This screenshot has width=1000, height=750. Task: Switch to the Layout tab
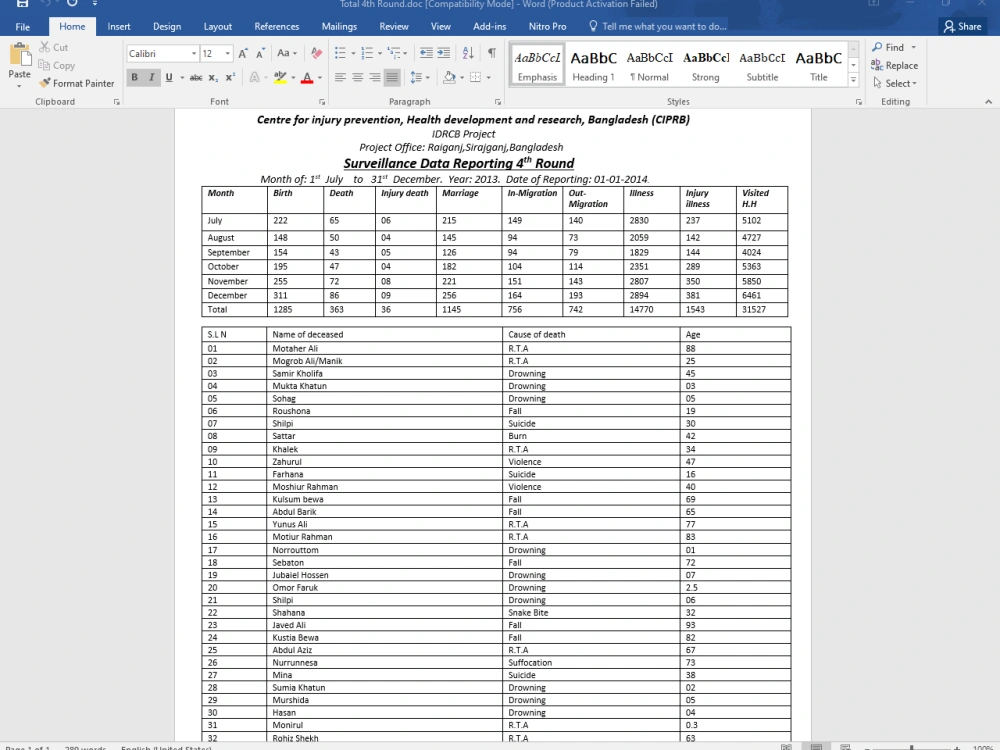point(217,26)
